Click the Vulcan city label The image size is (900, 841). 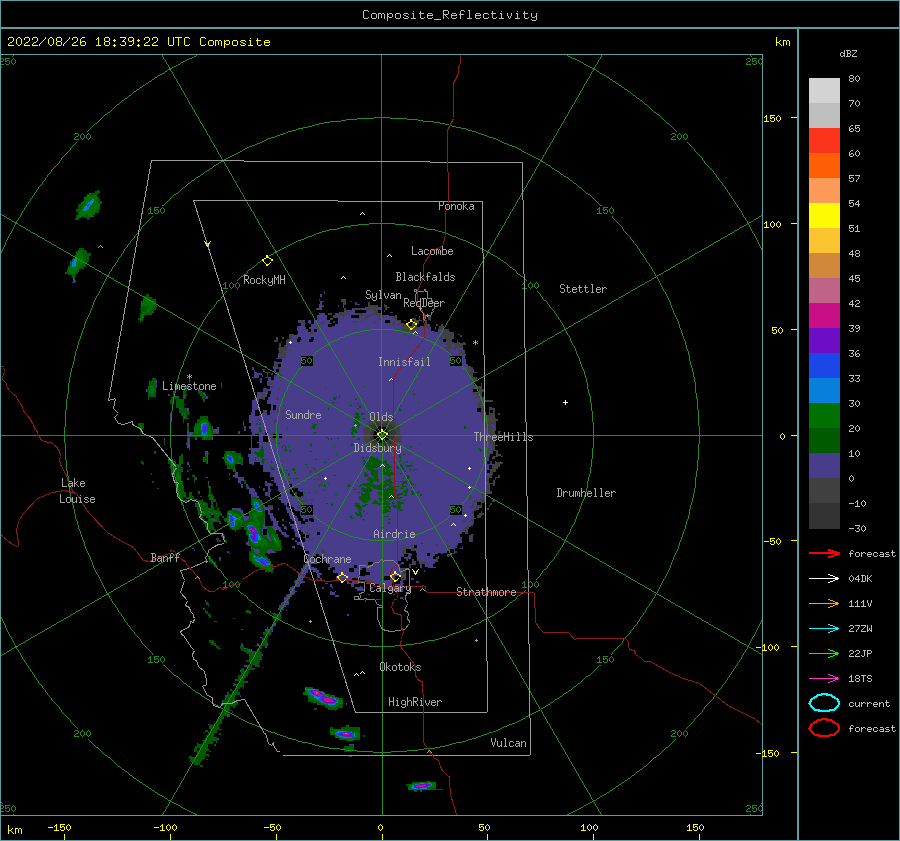point(508,743)
